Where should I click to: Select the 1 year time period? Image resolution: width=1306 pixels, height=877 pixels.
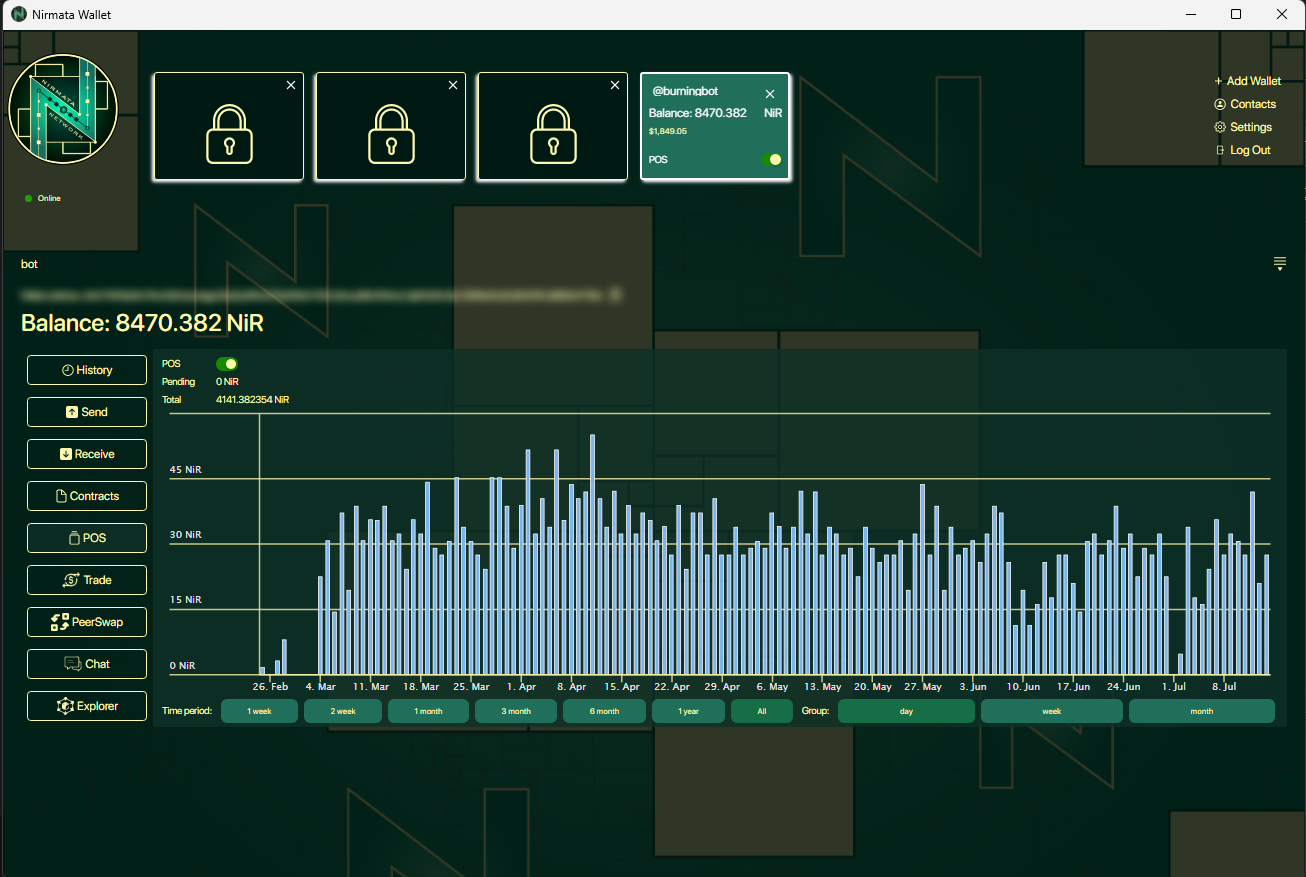pyautogui.click(x=688, y=711)
